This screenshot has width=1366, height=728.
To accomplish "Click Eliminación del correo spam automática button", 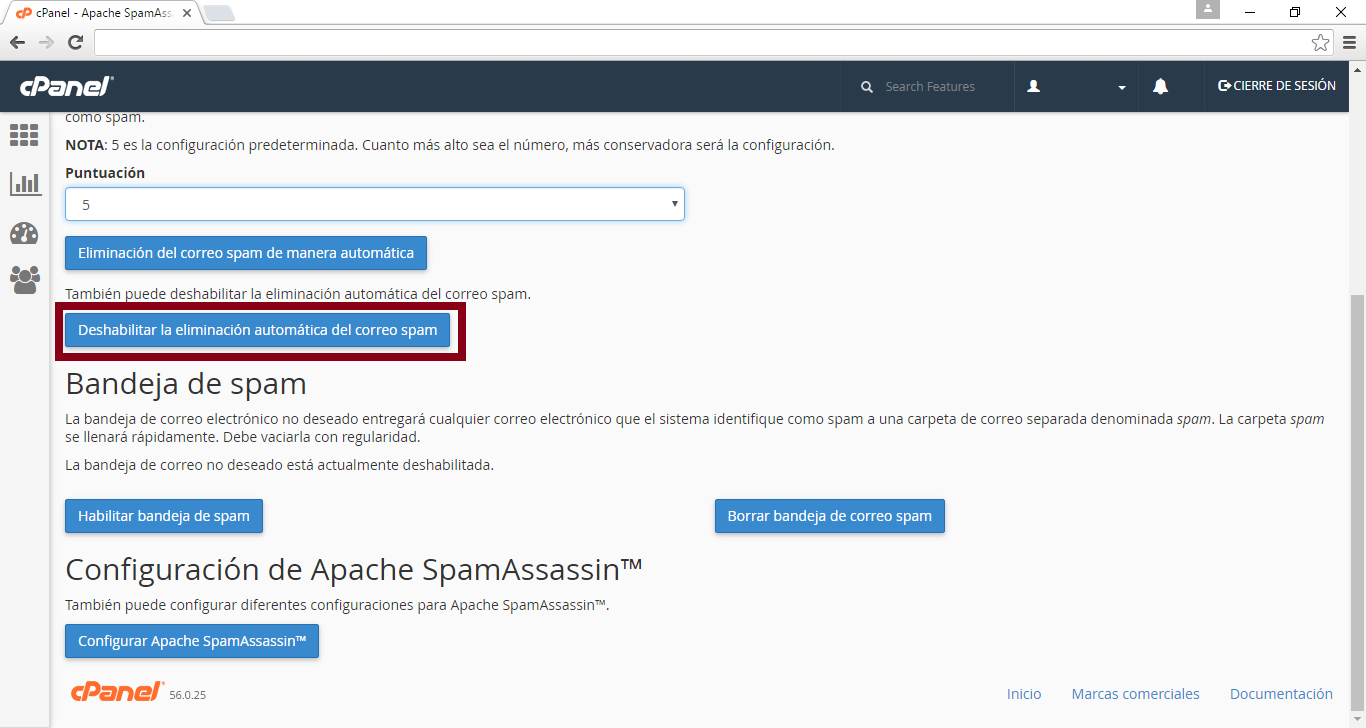I will point(246,253).
